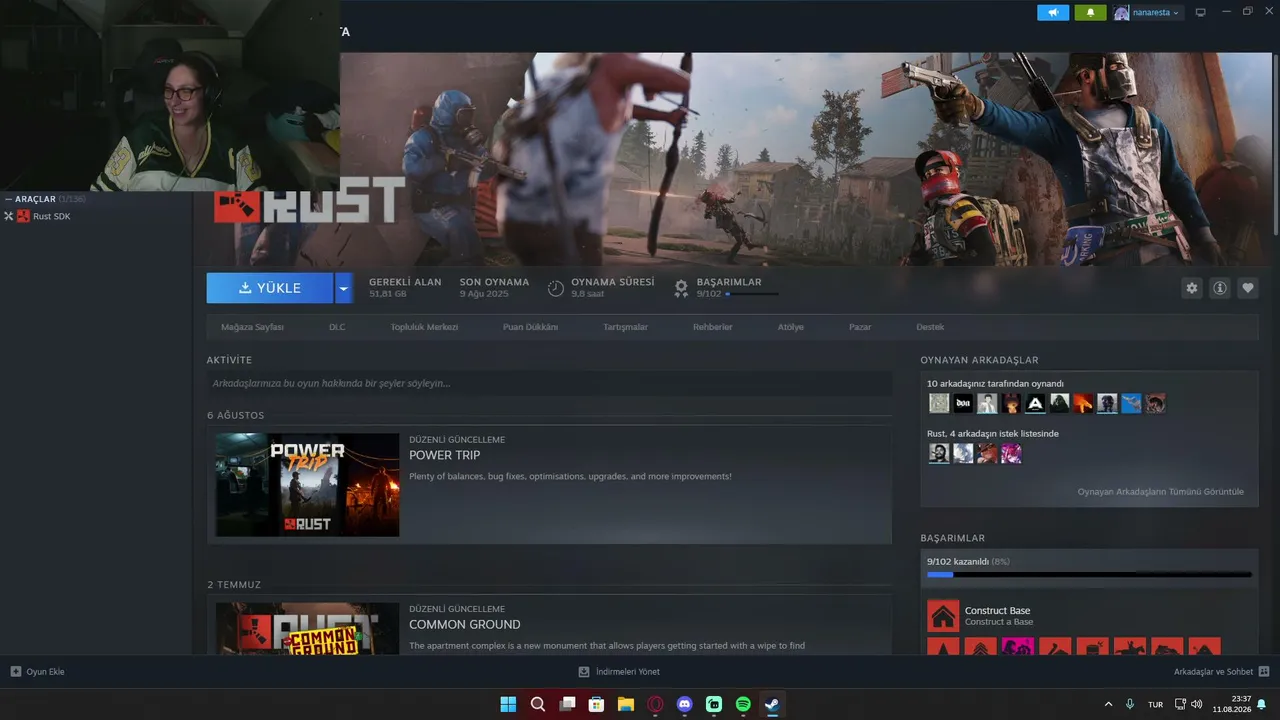Click the download manager icon in bottom bar
The height and width of the screenshot is (720, 1280).
point(584,671)
